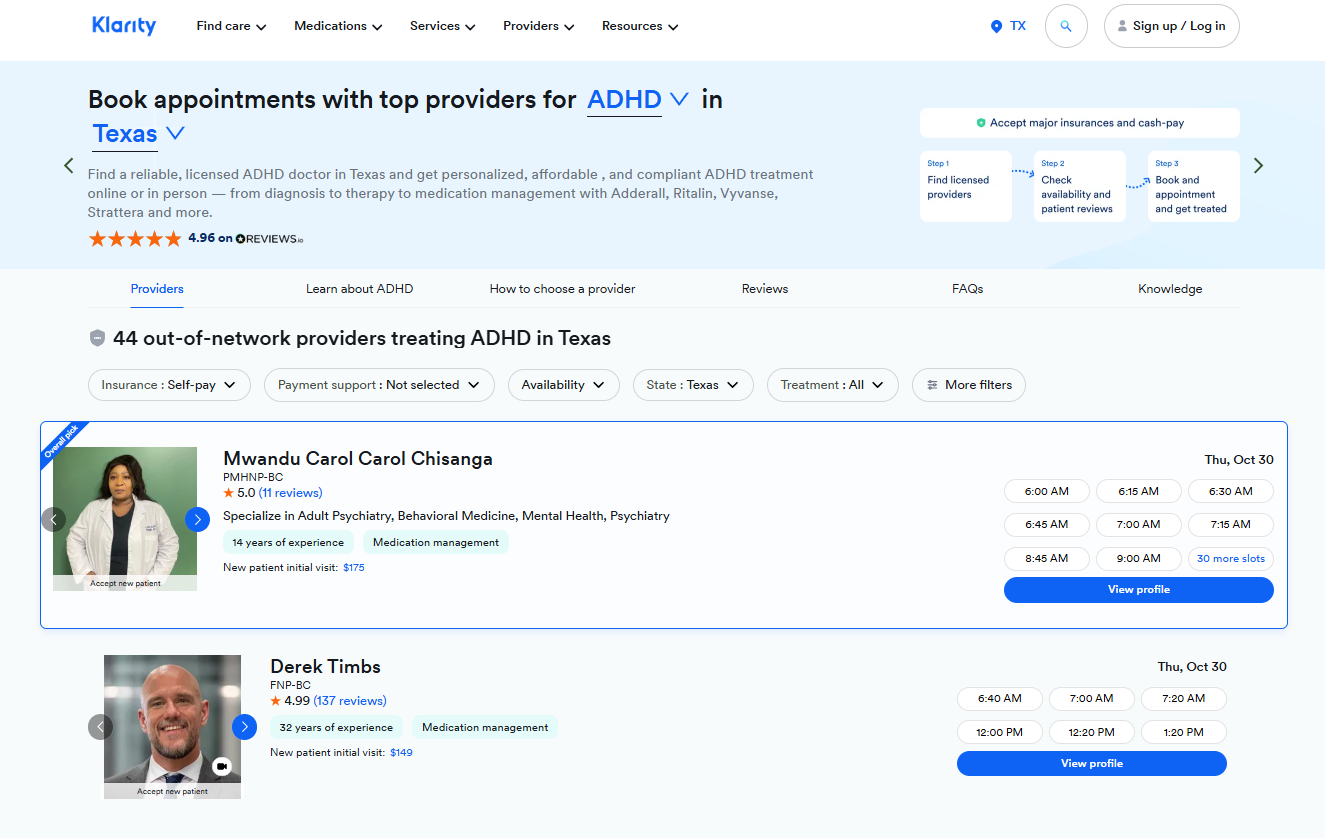Click the $175 initial visit price
The height and width of the screenshot is (838, 1325).
(354, 568)
